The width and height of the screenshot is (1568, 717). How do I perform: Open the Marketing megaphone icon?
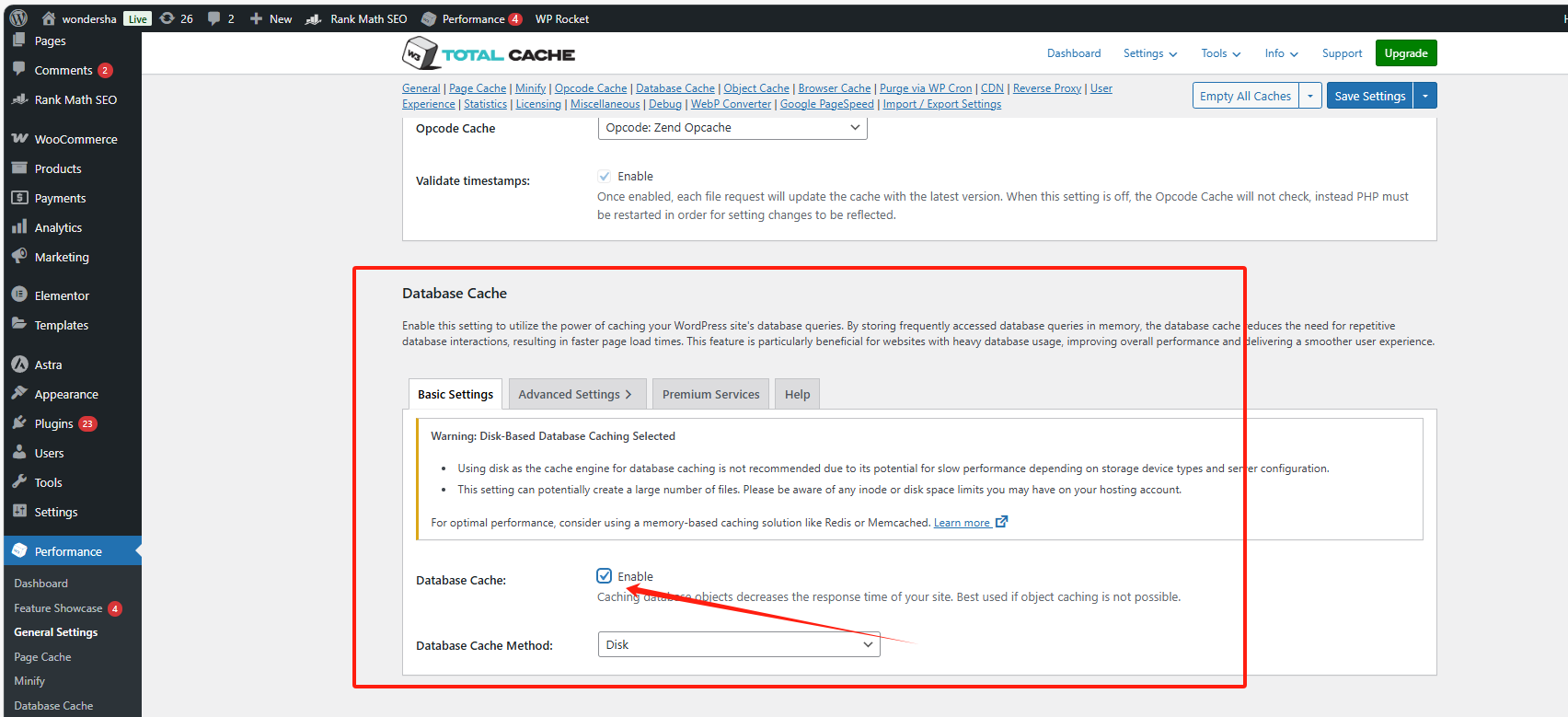(19, 257)
